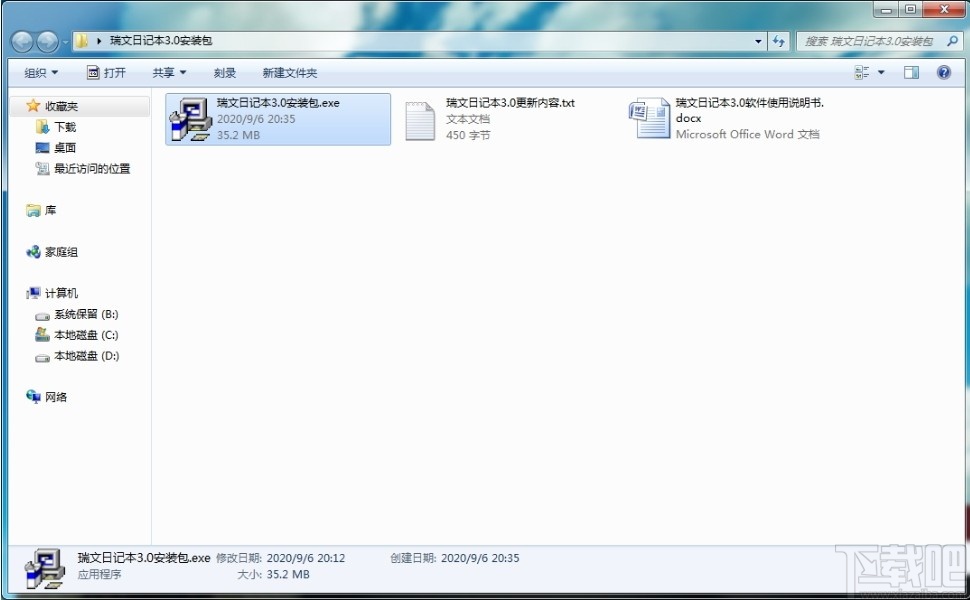The height and width of the screenshot is (600, 970).
Task: Select the text file icon 更新内容.txt
Action: click(420, 121)
